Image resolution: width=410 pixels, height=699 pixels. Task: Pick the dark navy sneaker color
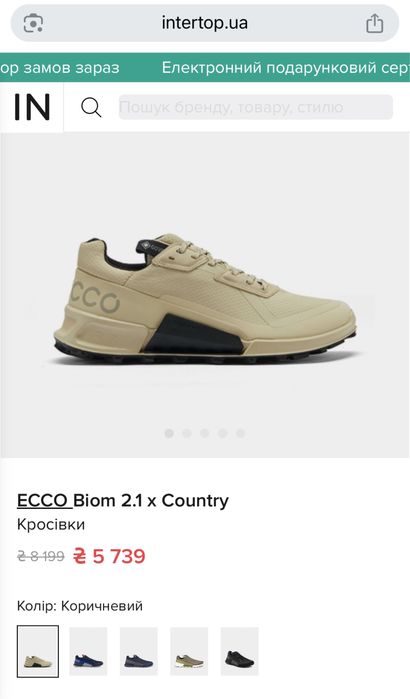pyautogui.click(x=139, y=651)
